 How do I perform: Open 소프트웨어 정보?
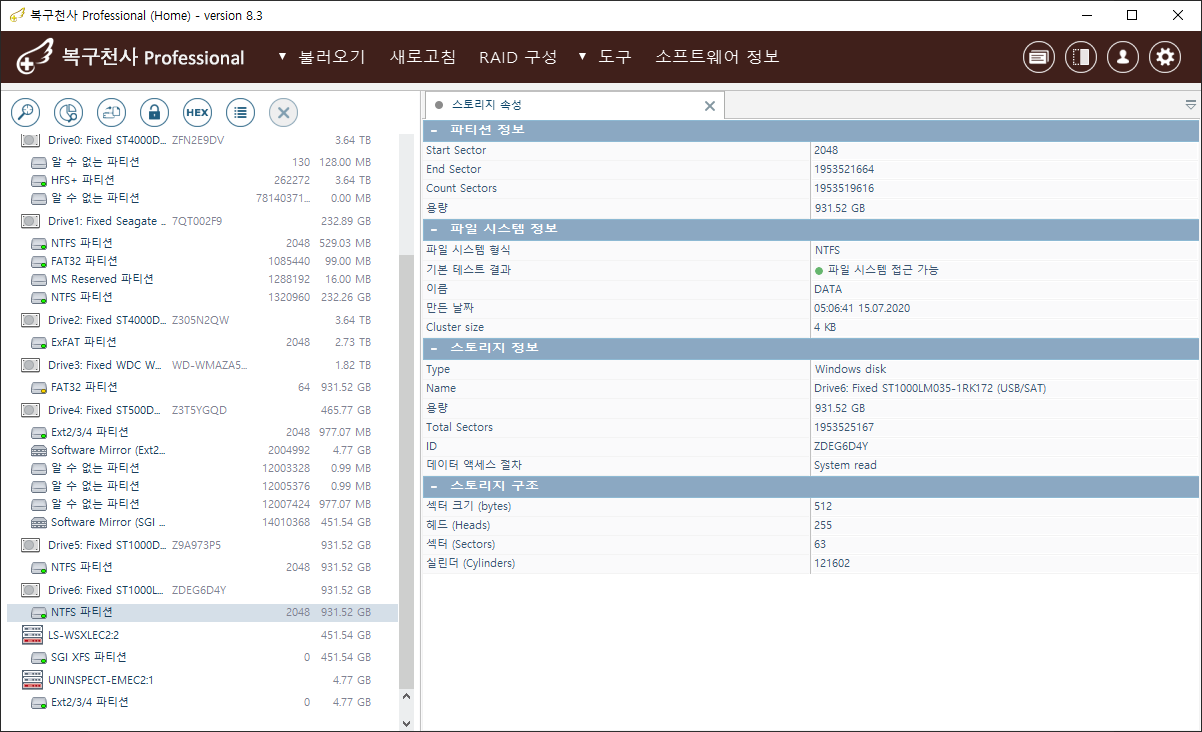[x=716, y=57]
